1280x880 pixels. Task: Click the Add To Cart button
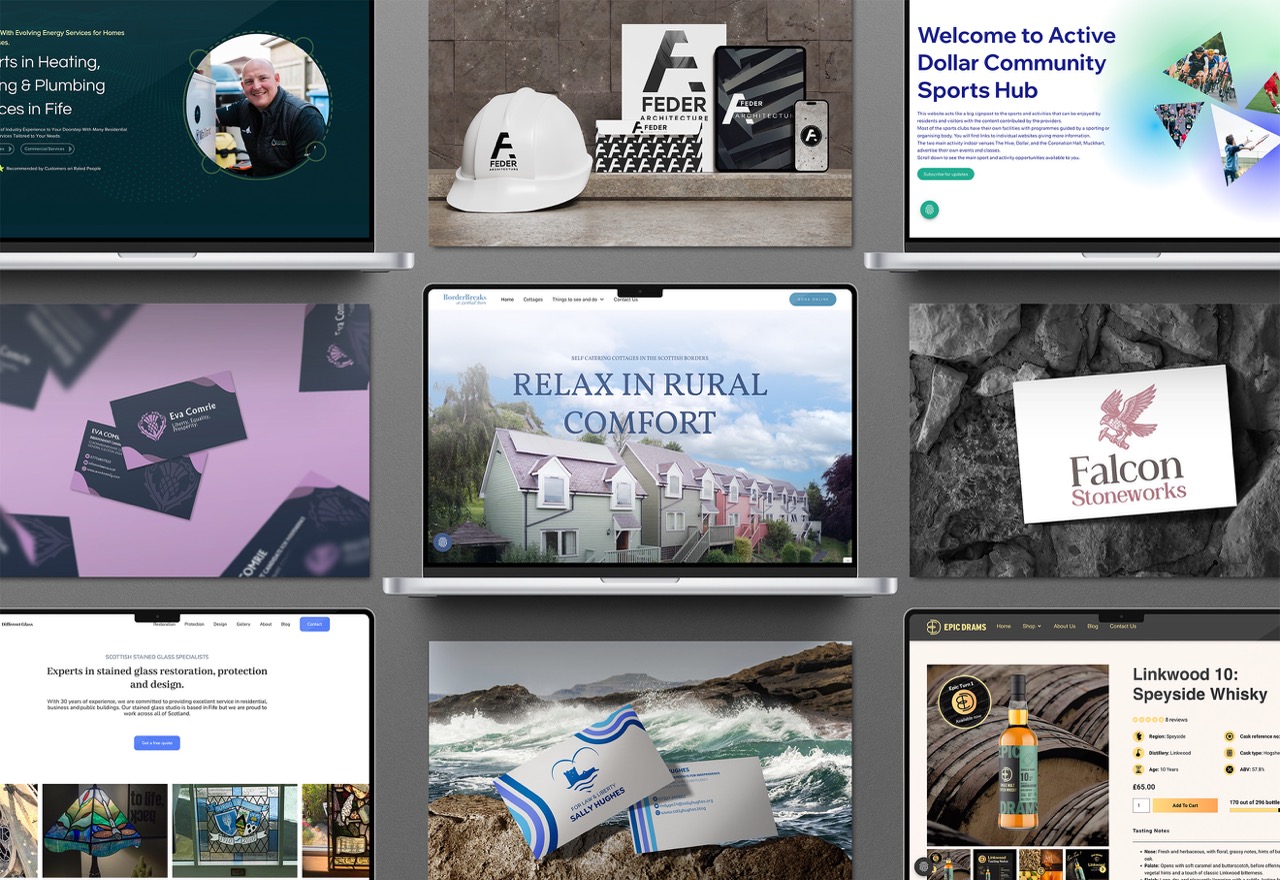(1185, 805)
